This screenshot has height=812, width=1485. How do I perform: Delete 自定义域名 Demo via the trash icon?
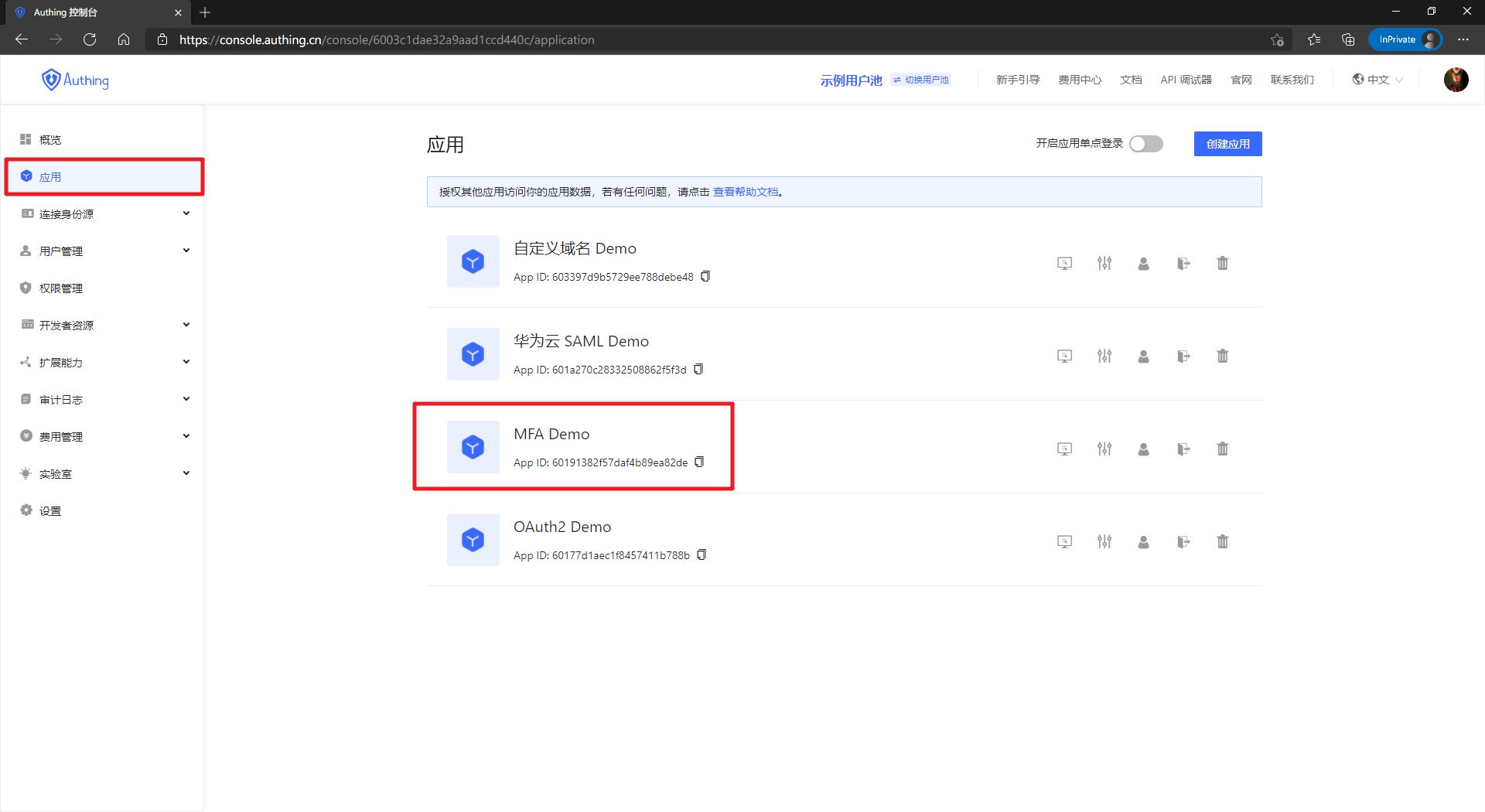(1223, 264)
